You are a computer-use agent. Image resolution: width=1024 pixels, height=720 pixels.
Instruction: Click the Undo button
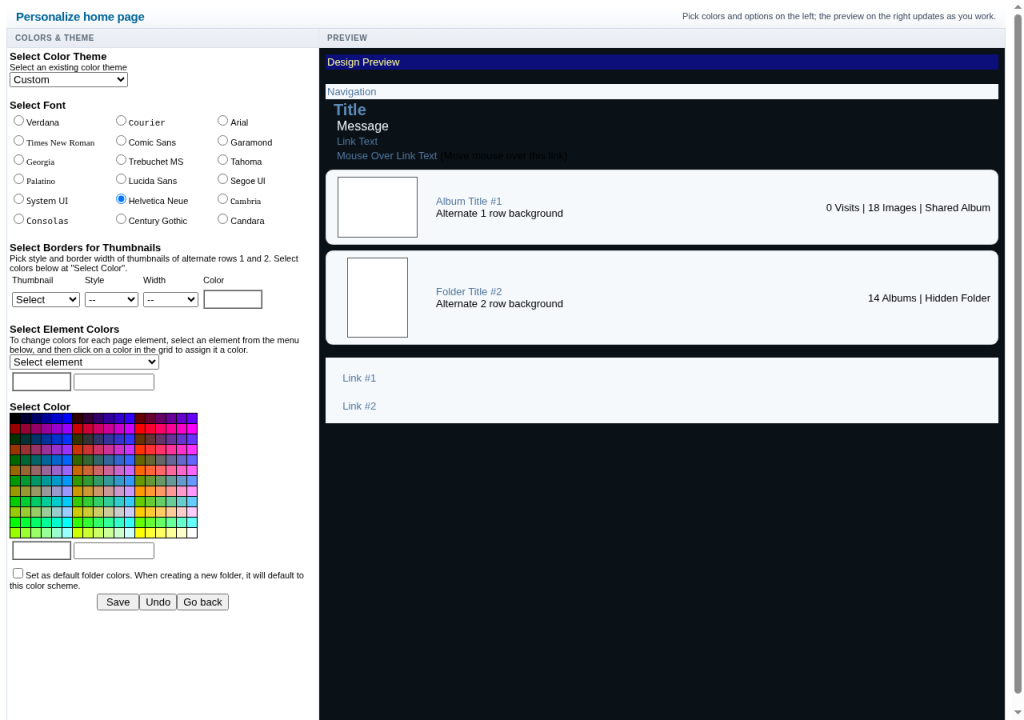(x=157, y=602)
